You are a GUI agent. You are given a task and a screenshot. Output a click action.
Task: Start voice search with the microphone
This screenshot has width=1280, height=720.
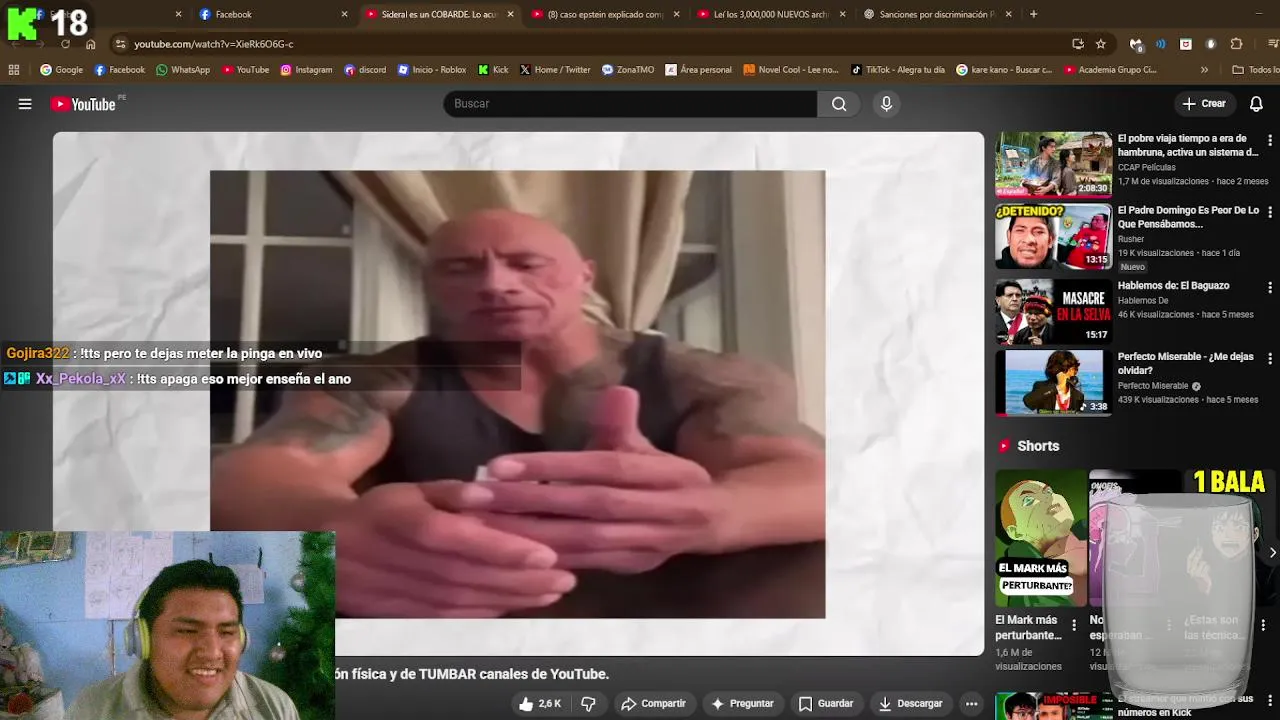click(x=886, y=104)
